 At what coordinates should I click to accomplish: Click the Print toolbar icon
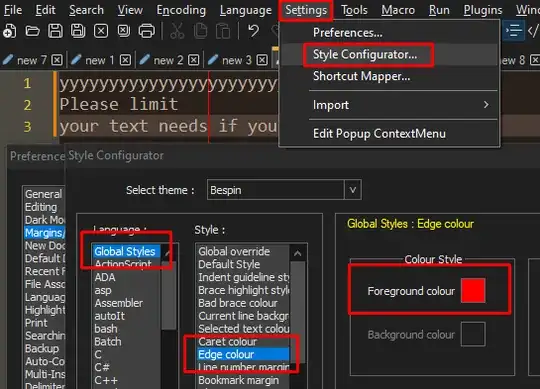point(147,31)
